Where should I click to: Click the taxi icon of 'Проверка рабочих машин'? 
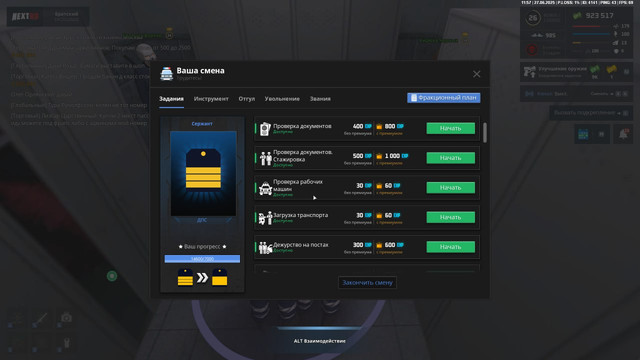coord(265,188)
